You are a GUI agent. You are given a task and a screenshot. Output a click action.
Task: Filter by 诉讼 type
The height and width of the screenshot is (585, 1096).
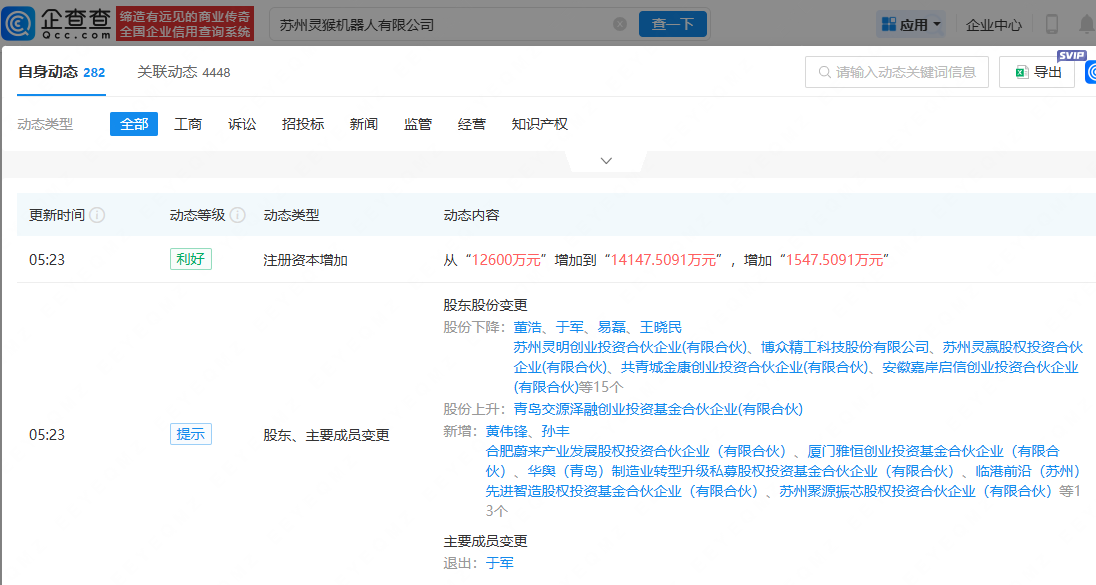coord(242,124)
